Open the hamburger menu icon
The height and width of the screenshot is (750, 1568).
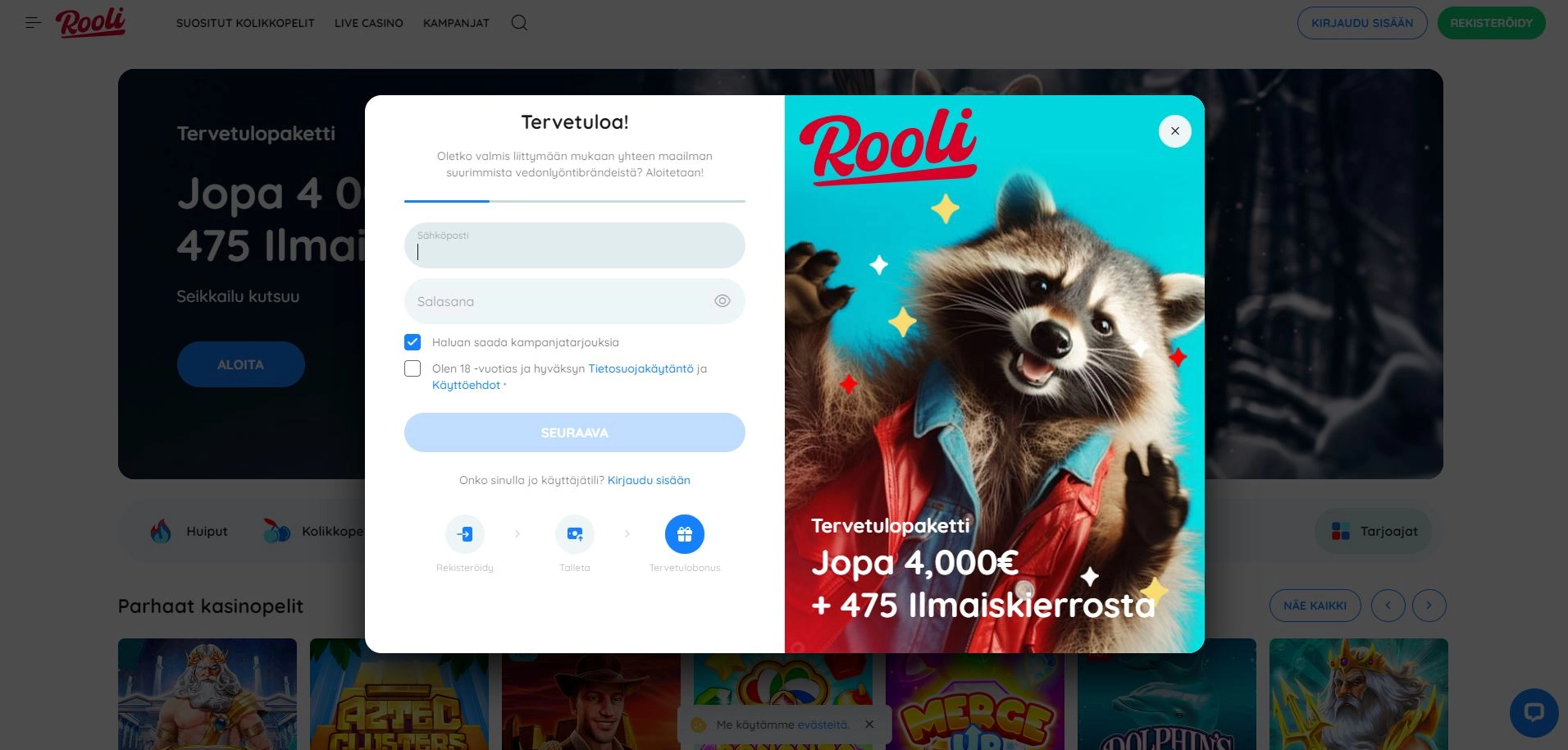[33, 23]
